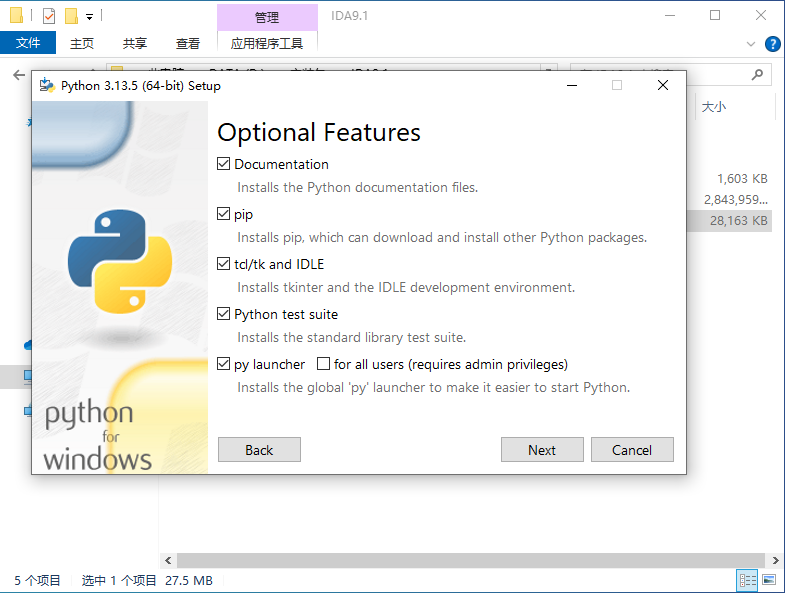Uncheck the Documentation checkbox
Screen dimensions: 785x593
(x=224, y=164)
